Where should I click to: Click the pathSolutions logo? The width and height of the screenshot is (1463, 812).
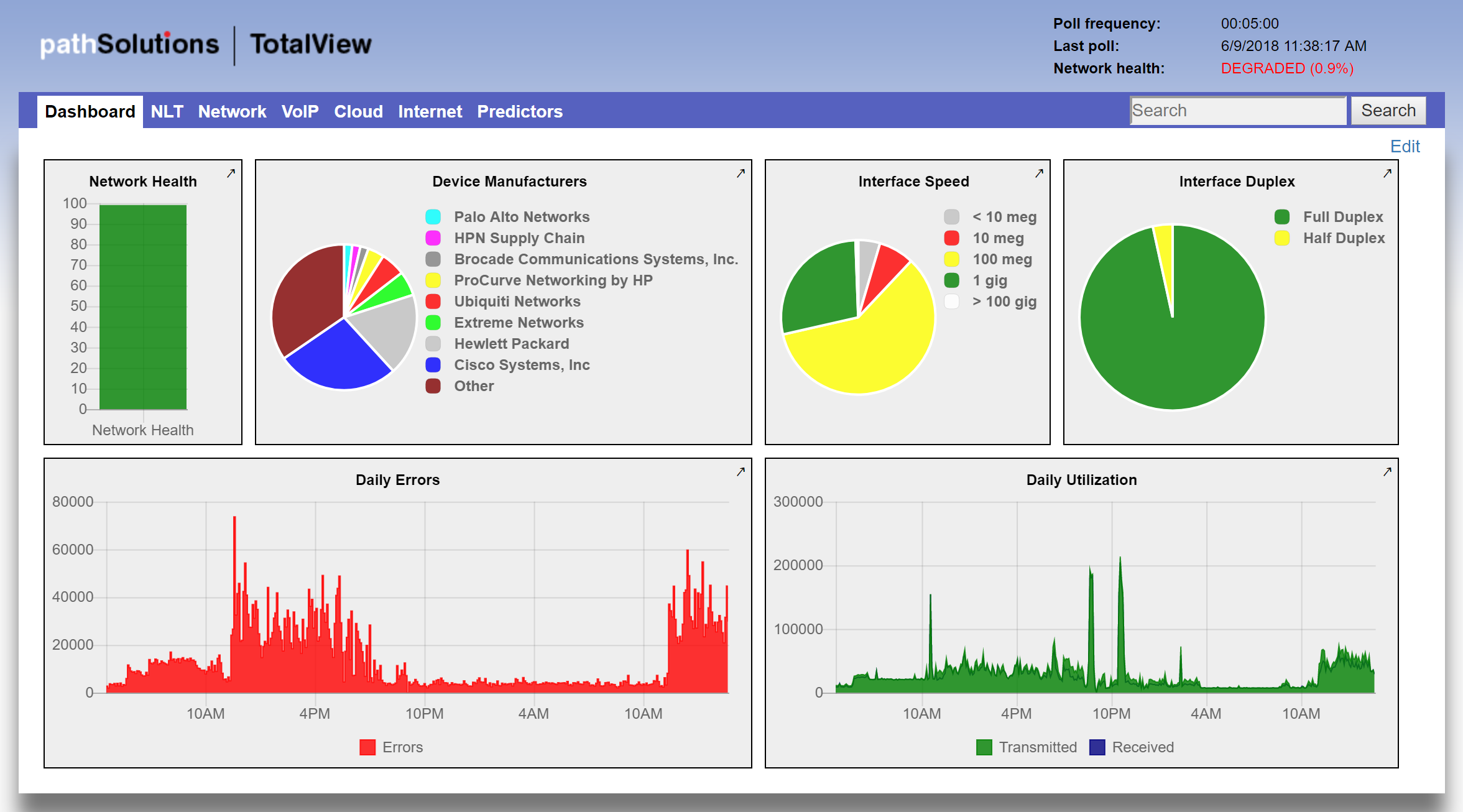[129, 44]
